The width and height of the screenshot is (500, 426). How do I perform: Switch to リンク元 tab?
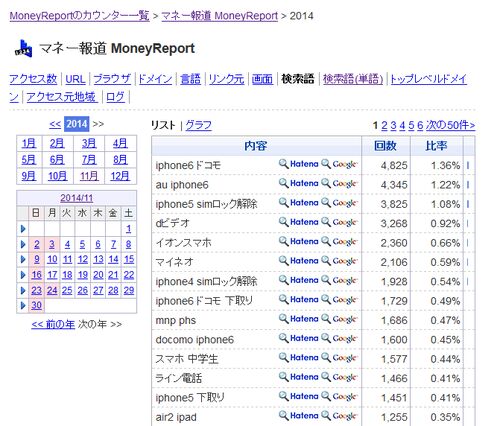pyautogui.click(x=227, y=79)
